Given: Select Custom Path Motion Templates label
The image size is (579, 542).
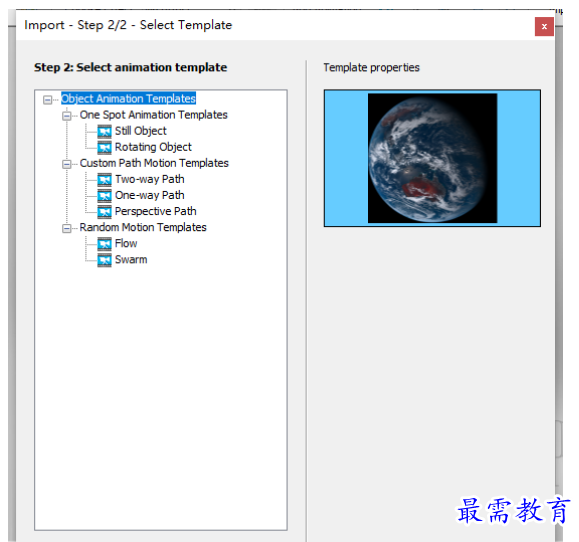Looking at the screenshot, I should [x=154, y=163].
